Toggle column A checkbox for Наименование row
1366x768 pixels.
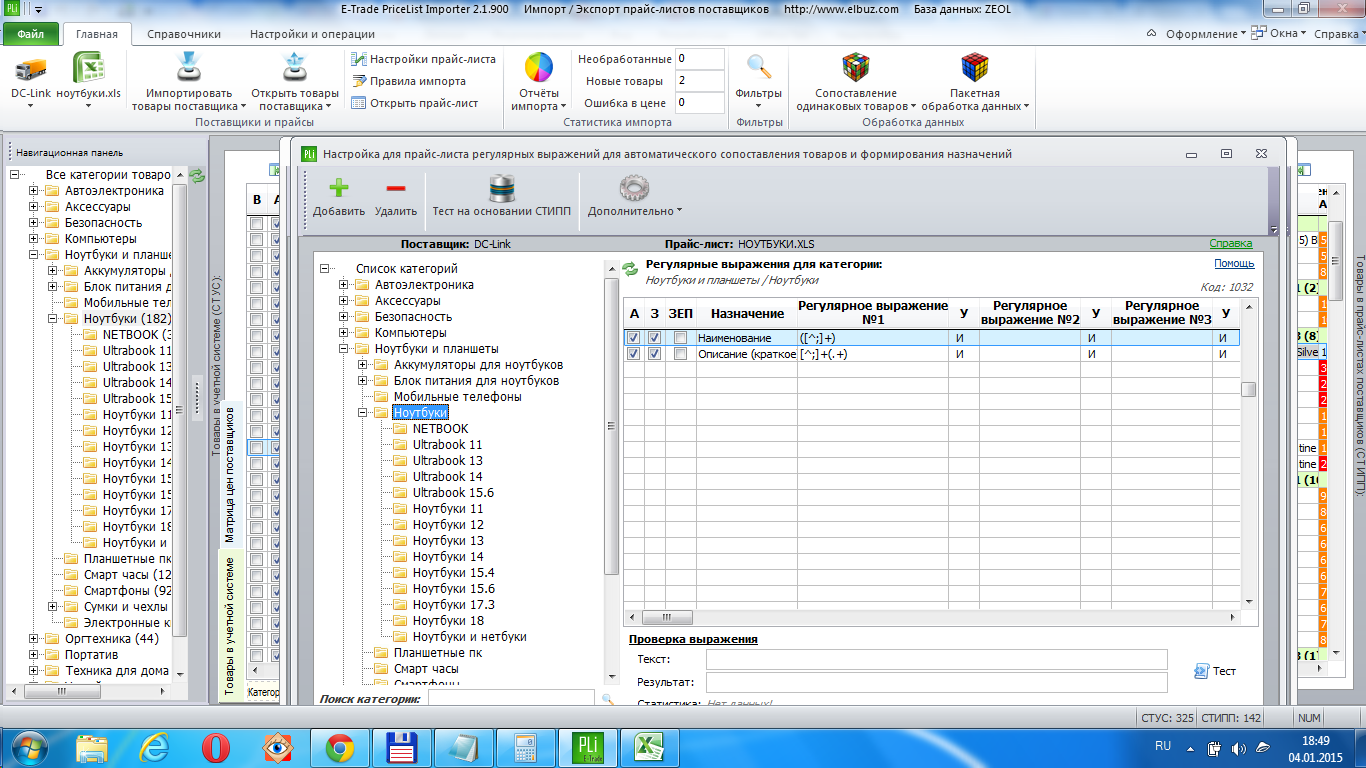click(x=633, y=338)
